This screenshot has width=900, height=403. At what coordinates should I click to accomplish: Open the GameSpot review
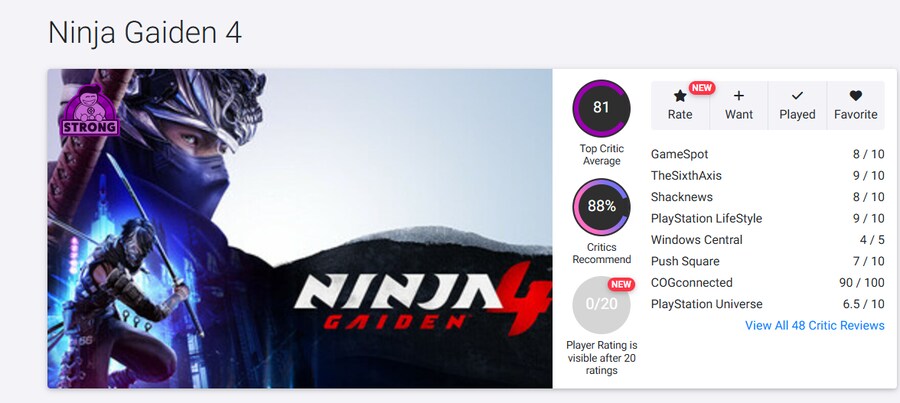click(680, 154)
